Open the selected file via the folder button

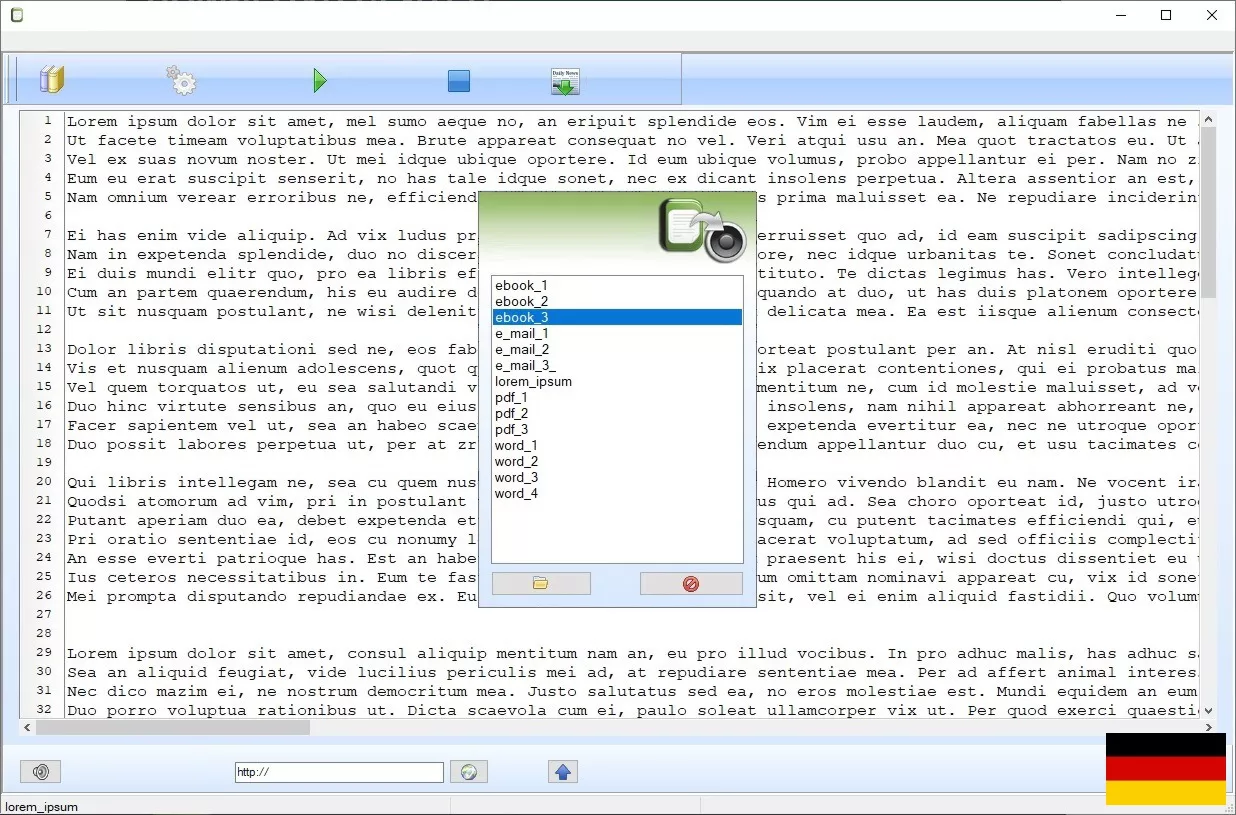(540, 582)
